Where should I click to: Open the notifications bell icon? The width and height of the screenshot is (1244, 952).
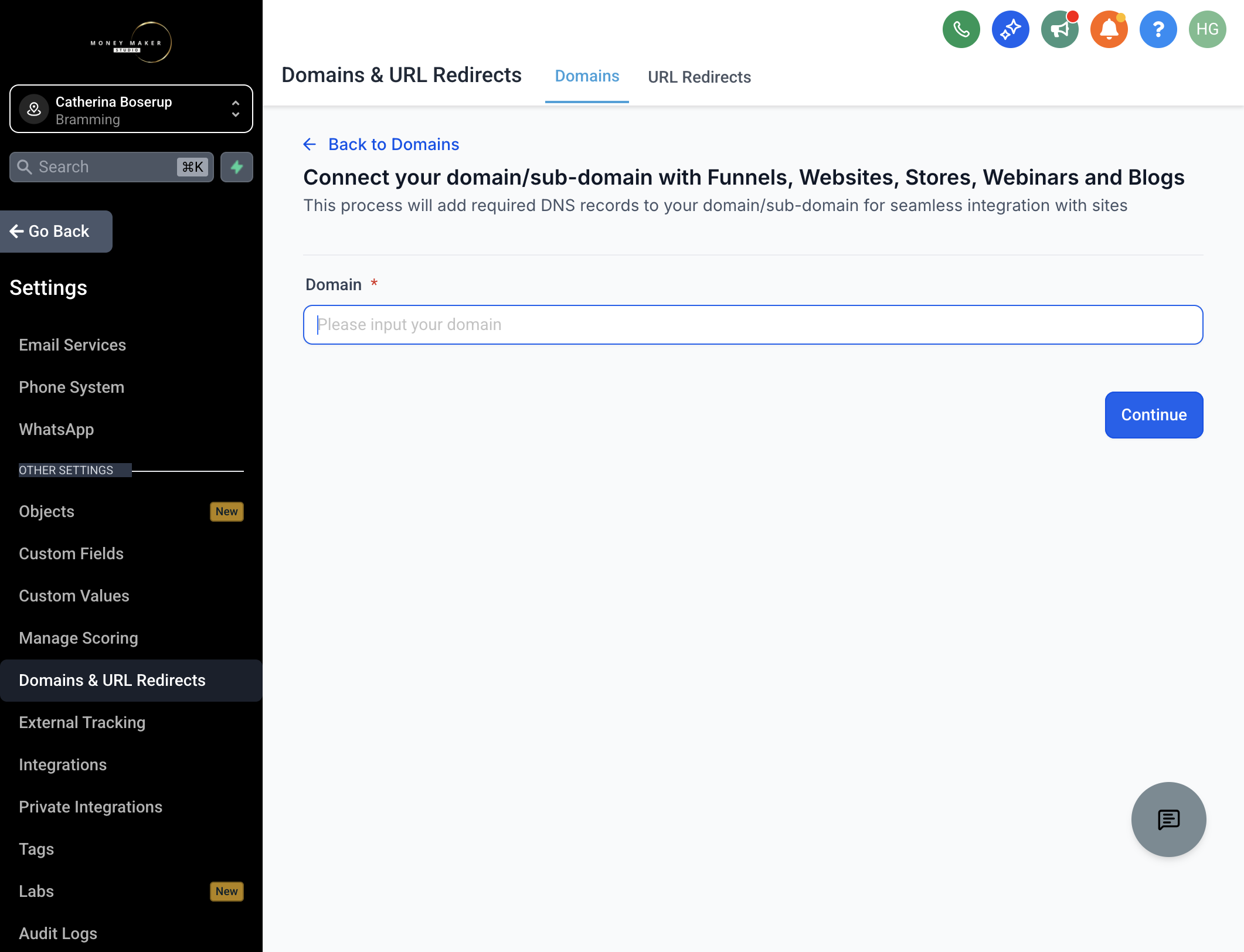(1109, 29)
